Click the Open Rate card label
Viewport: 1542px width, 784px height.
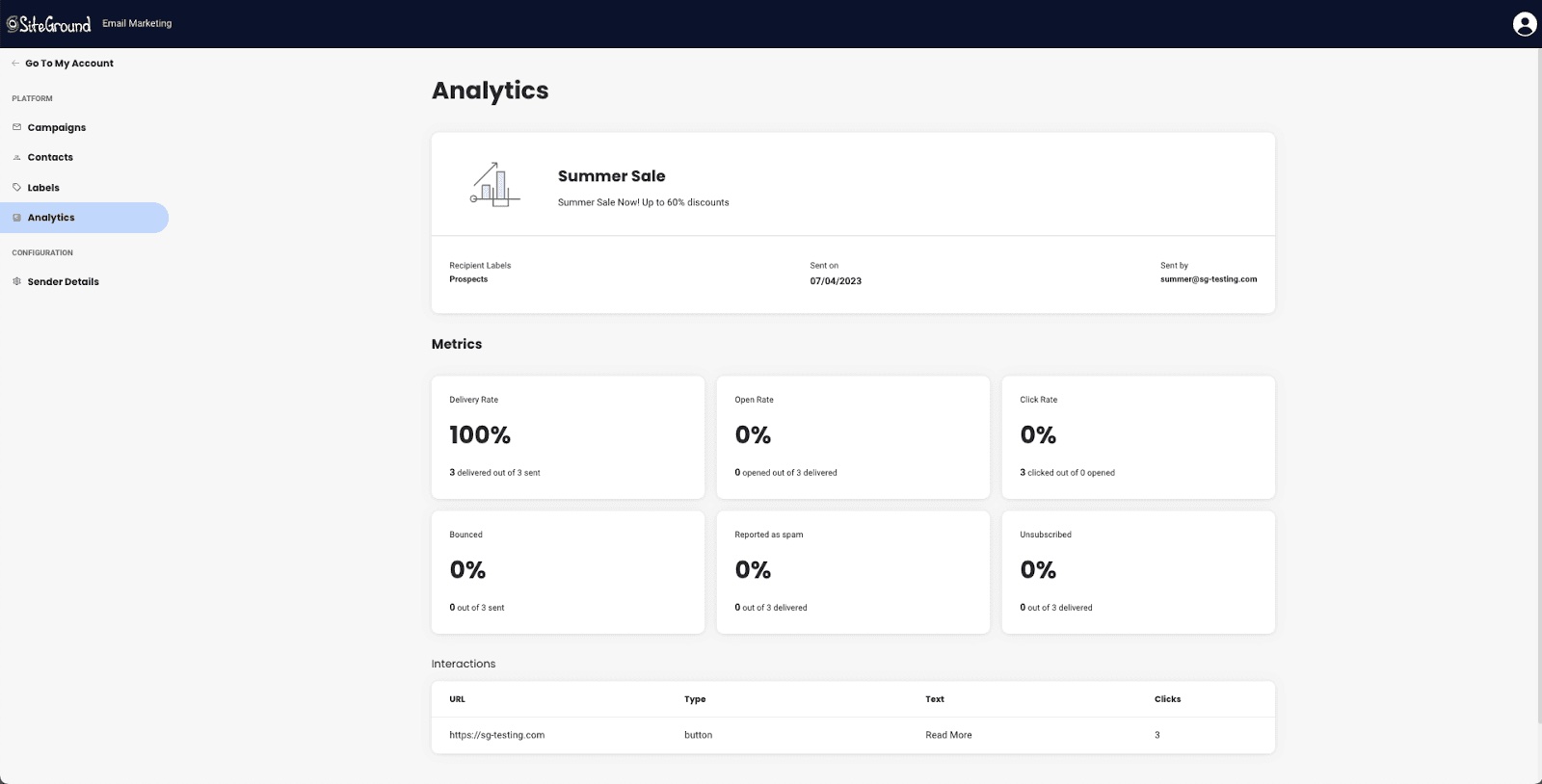click(754, 400)
